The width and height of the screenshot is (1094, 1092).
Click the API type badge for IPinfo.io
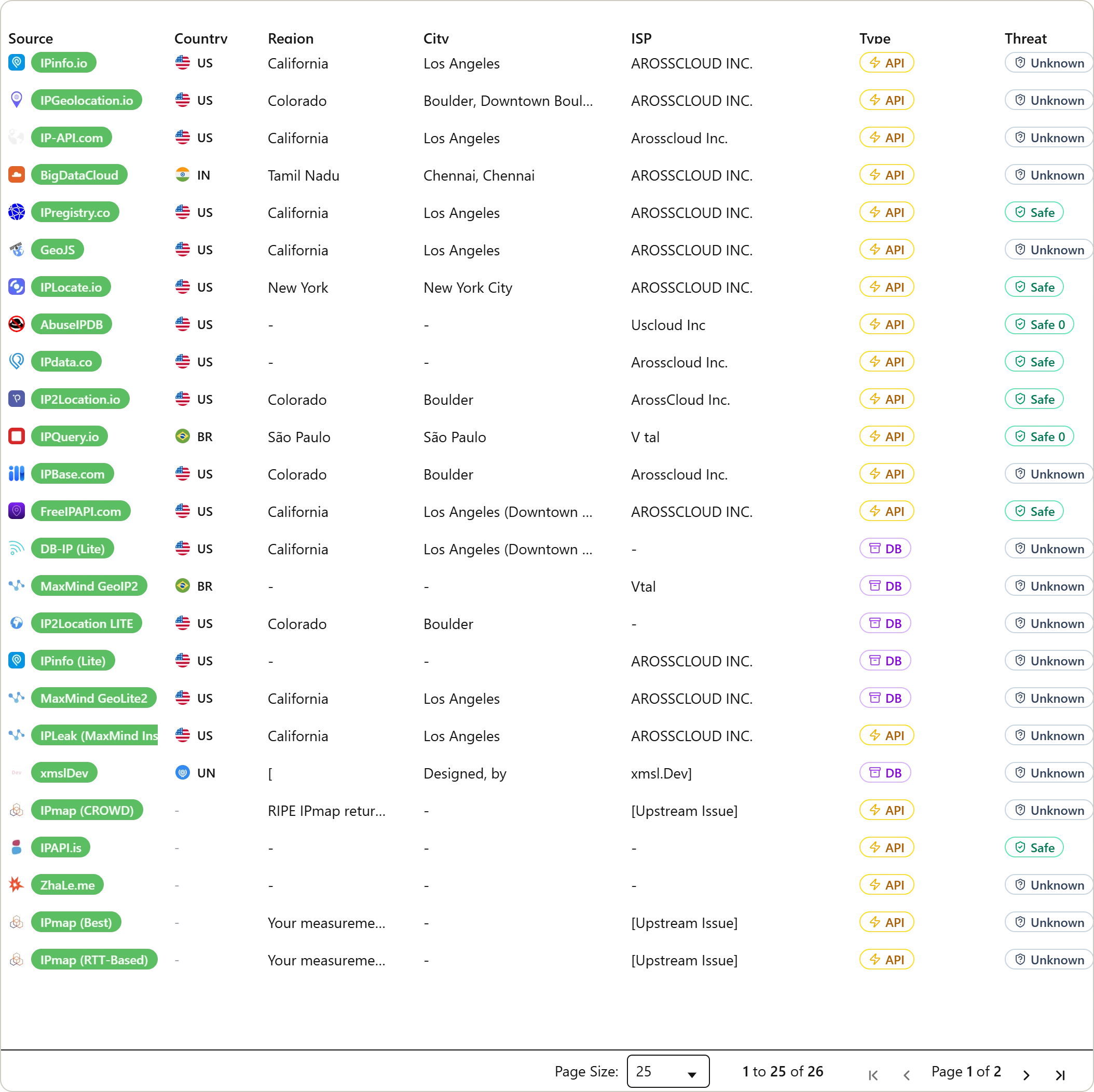point(887,63)
